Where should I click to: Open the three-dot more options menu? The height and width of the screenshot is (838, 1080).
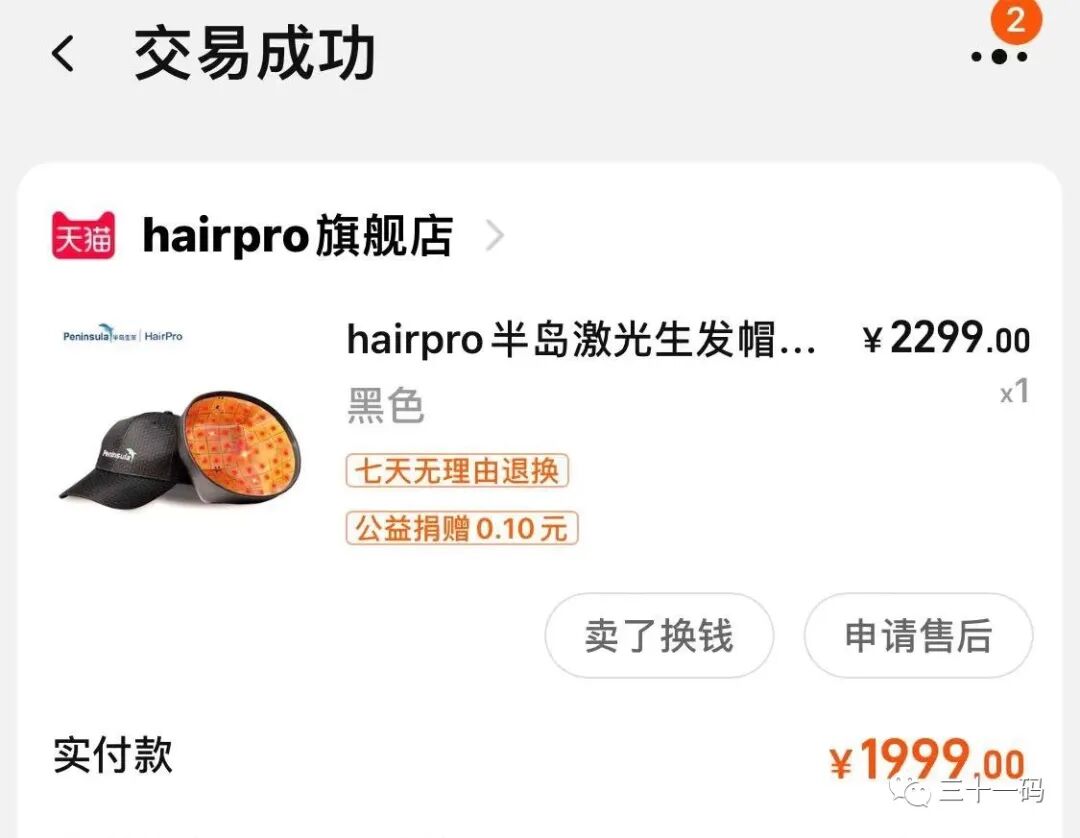click(x=999, y=57)
